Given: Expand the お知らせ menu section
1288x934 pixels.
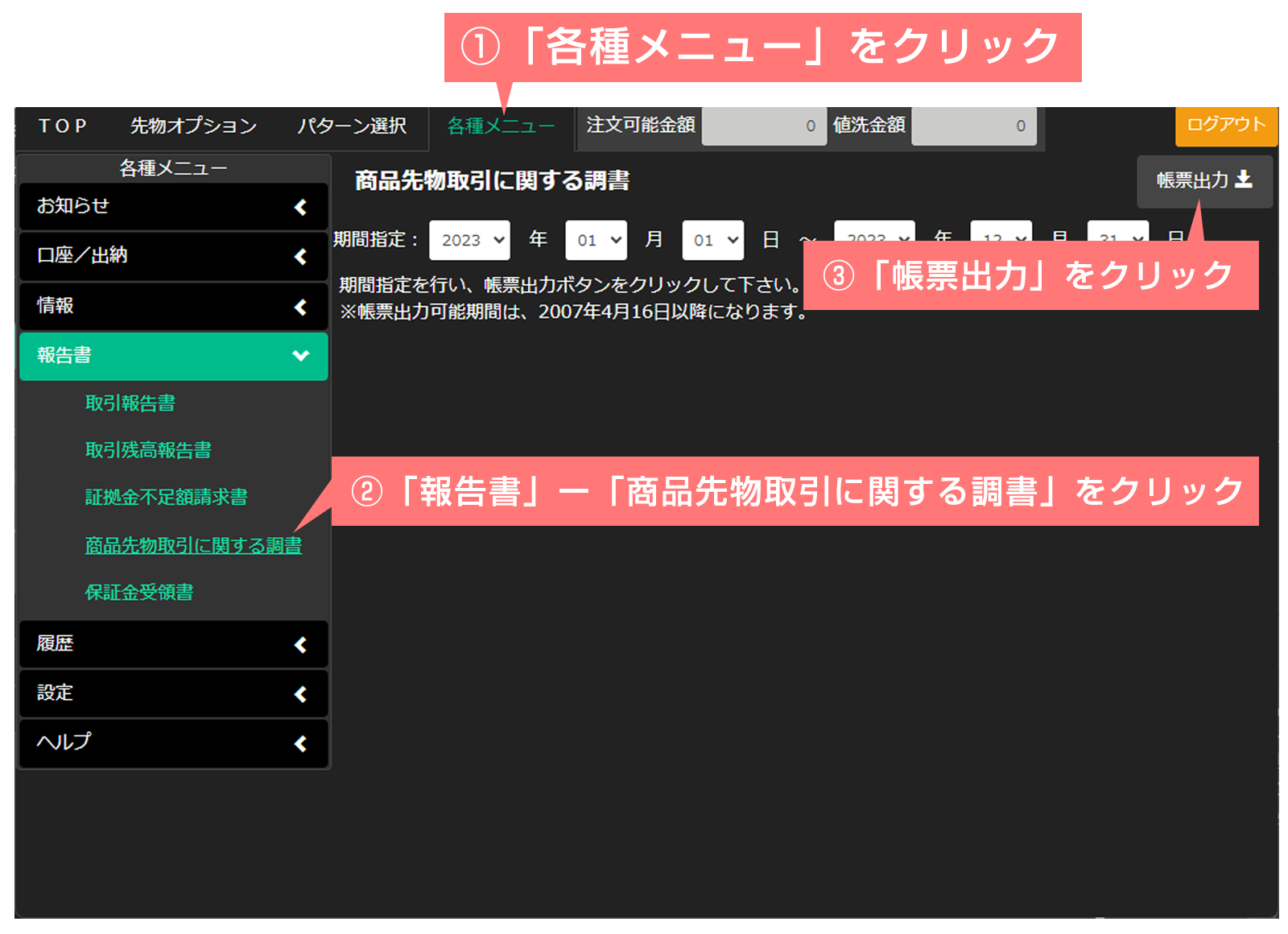Looking at the screenshot, I should [173, 207].
